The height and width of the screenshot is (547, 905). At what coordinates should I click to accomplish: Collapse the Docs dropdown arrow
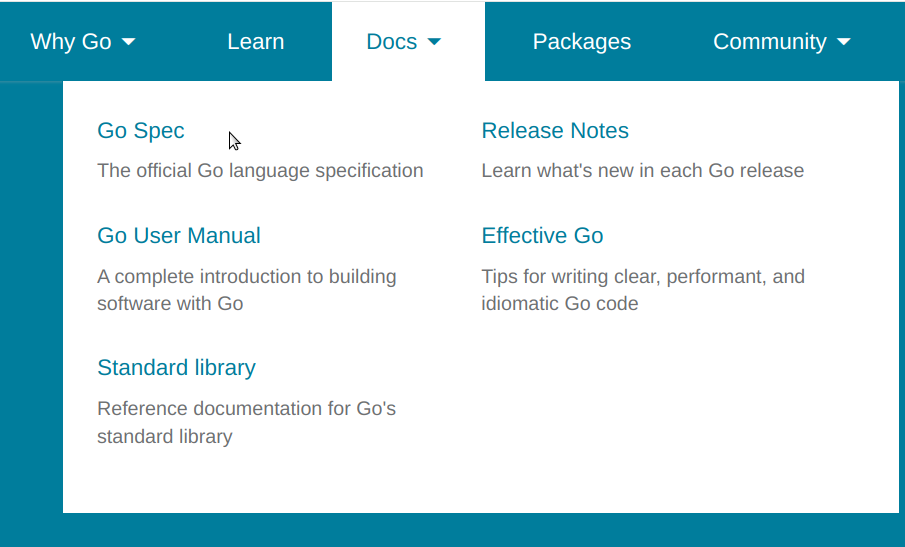[x=434, y=42]
